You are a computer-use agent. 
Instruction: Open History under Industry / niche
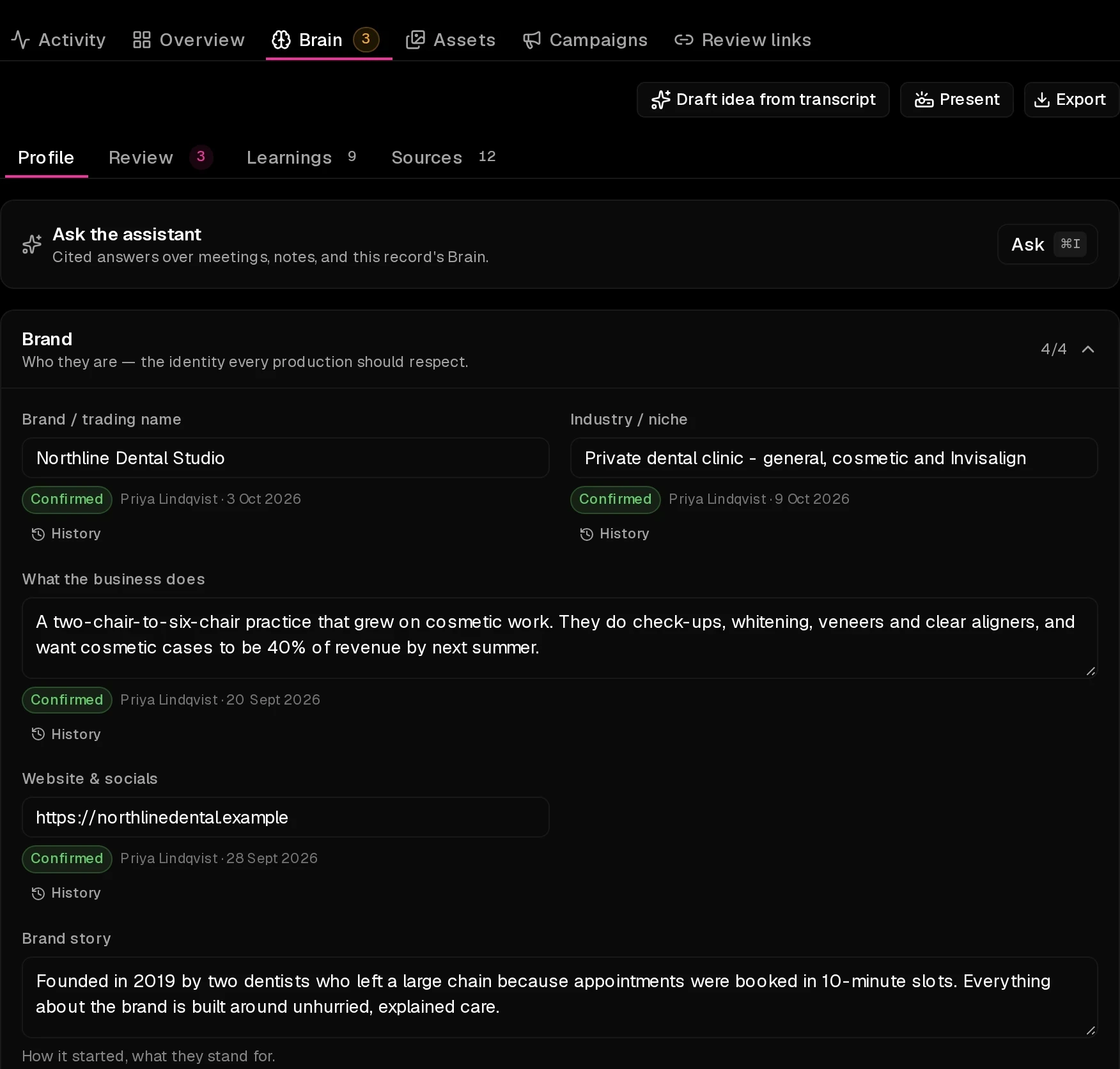pos(614,534)
